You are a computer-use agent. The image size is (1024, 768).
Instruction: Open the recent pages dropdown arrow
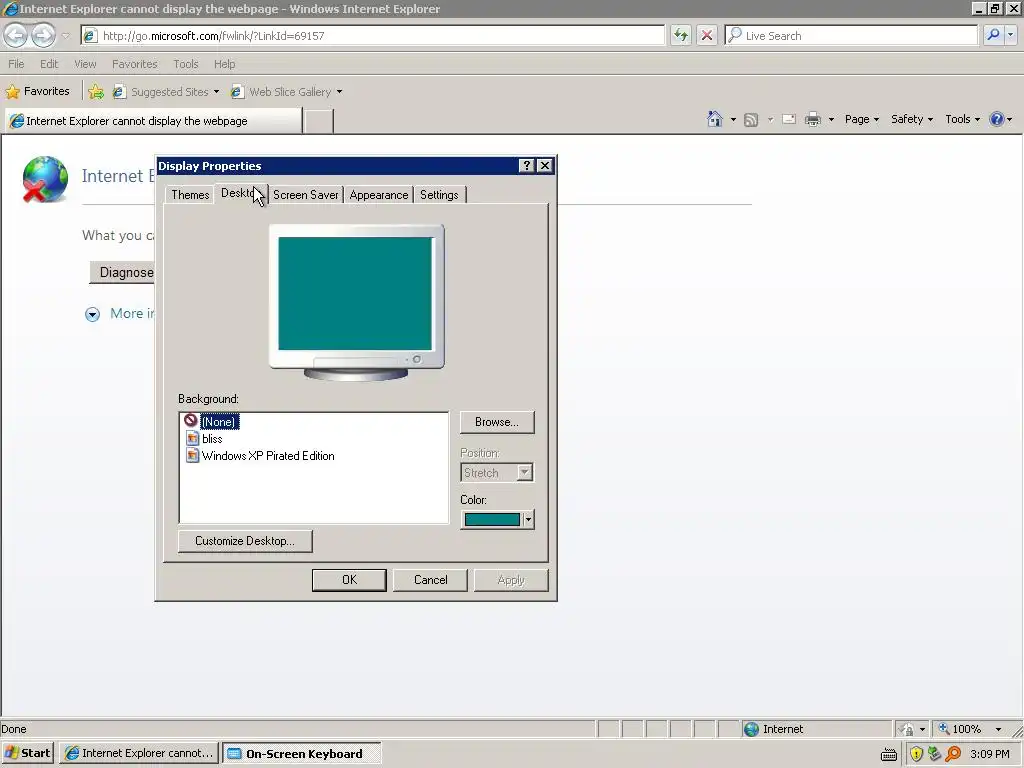65,36
